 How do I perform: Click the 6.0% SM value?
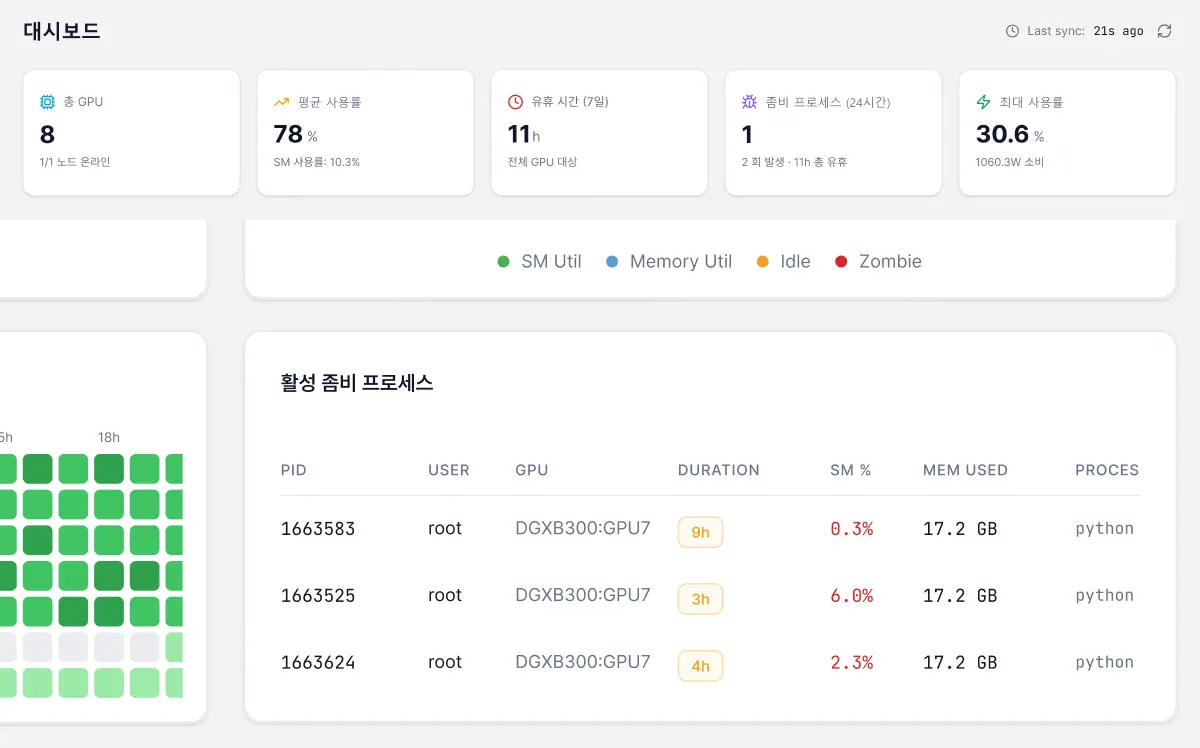point(852,596)
